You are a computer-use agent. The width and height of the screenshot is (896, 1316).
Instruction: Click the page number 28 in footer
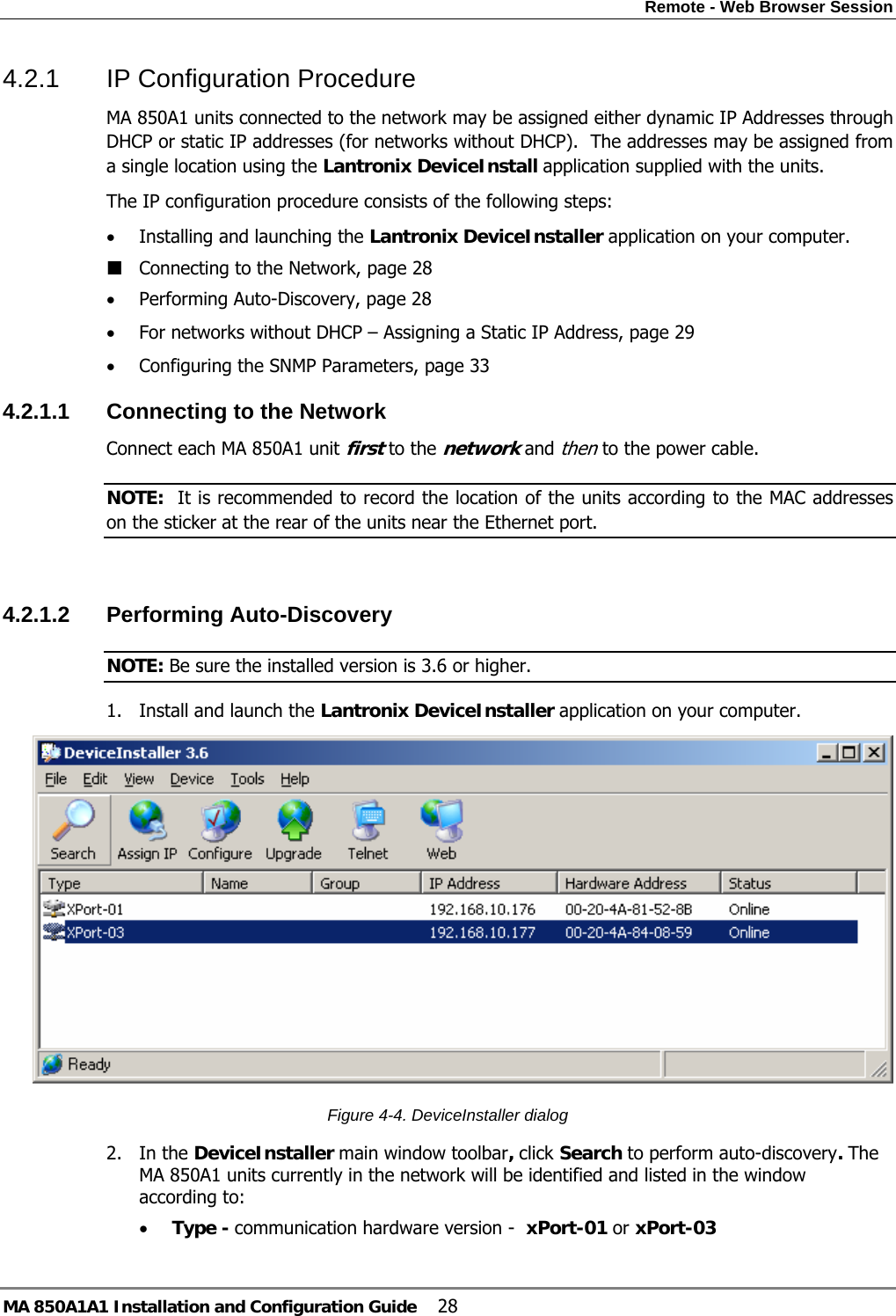(448, 1305)
